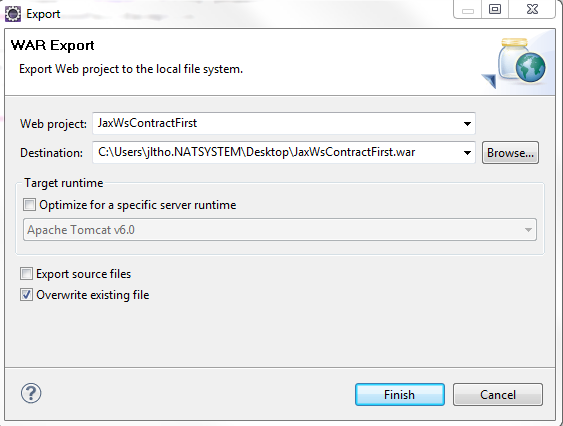Click the Overwrite existing file label

(x=93, y=295)
